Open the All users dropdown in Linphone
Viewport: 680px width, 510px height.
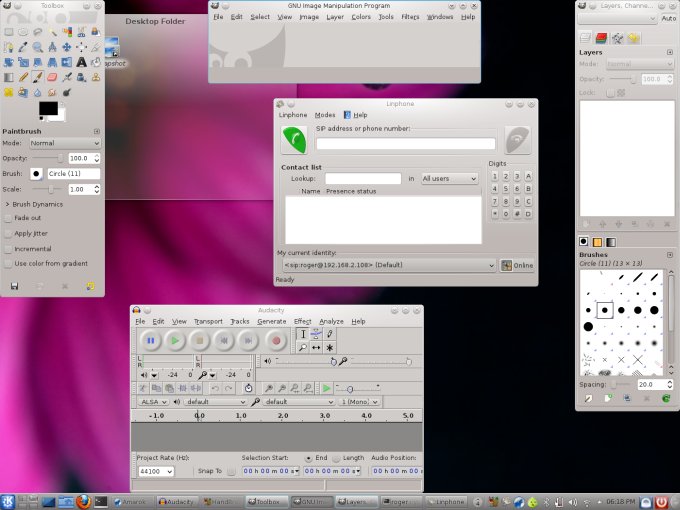click(x=450, y=179)
